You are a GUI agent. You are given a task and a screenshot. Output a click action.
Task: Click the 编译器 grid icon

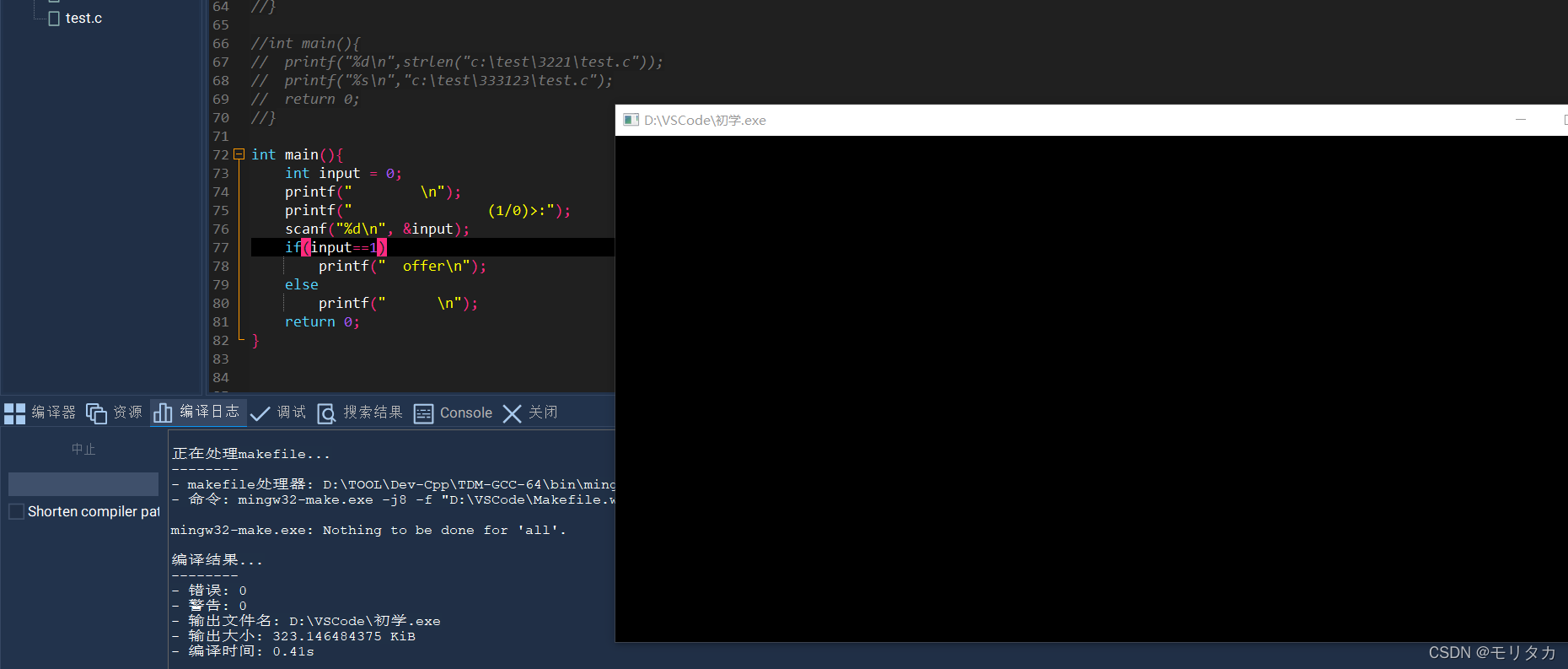coord(15,413)
